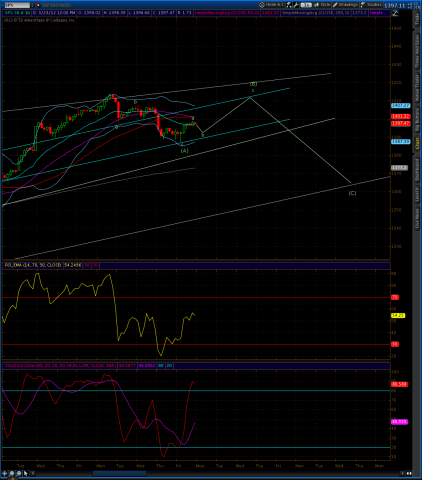Click the (B) wave label on the chart

pyautogui.click(x=254, y=84)
